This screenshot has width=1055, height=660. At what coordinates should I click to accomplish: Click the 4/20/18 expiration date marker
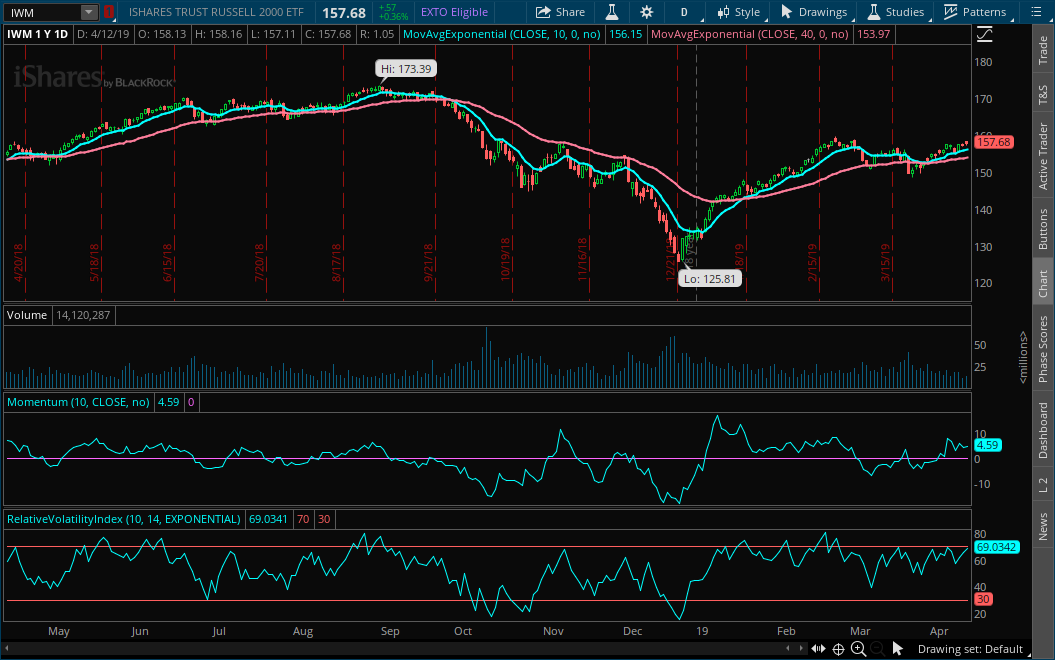pyautogui.click(x=18, y=262)
